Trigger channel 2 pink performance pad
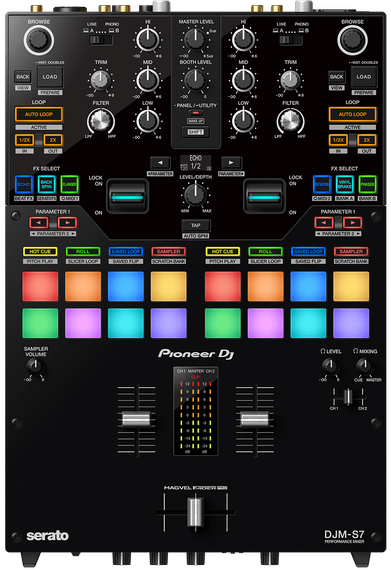The height and width of the screenshot is (570, 391). pyautogui.click(x=265, y=323)
